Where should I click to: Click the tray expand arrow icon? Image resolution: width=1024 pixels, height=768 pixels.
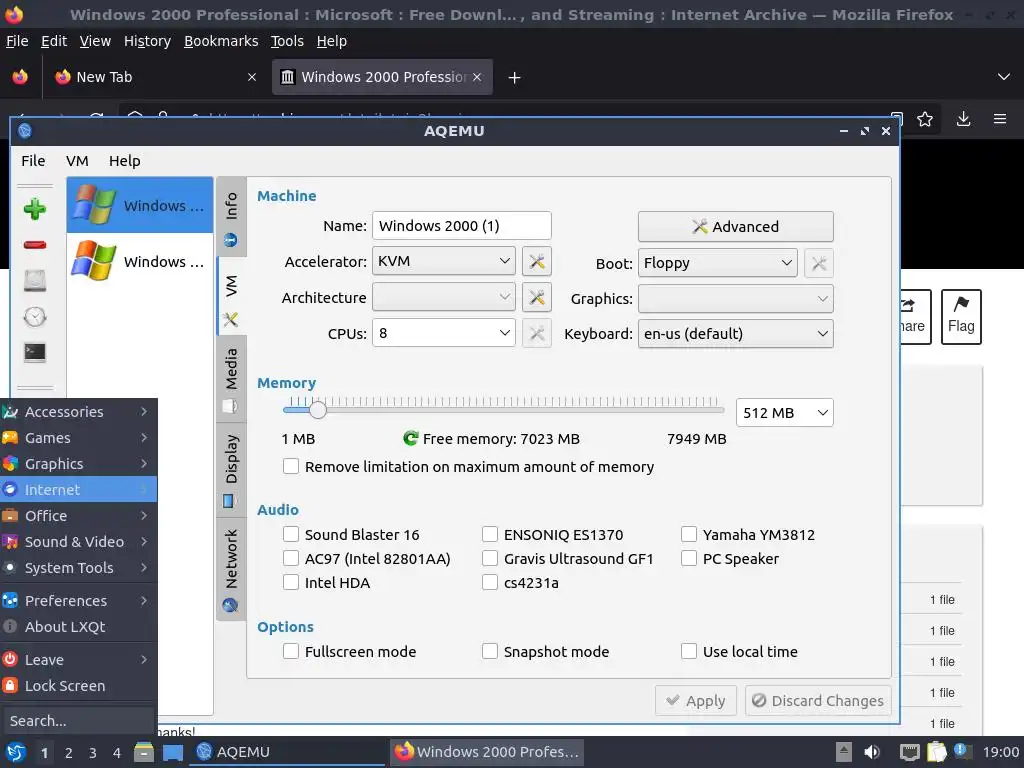point(844,752)
